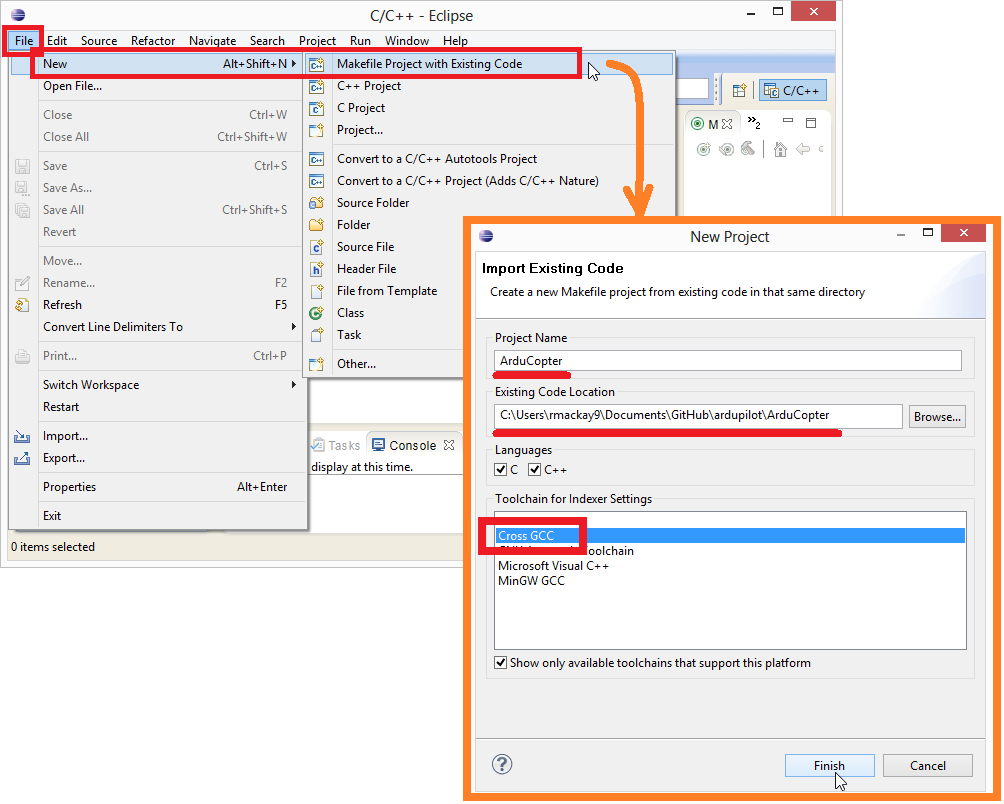This screenshot has width=1004, height=804.
Task: Click the Open Perspective icon
Action: pyautogui.click(x=739, y=91)
